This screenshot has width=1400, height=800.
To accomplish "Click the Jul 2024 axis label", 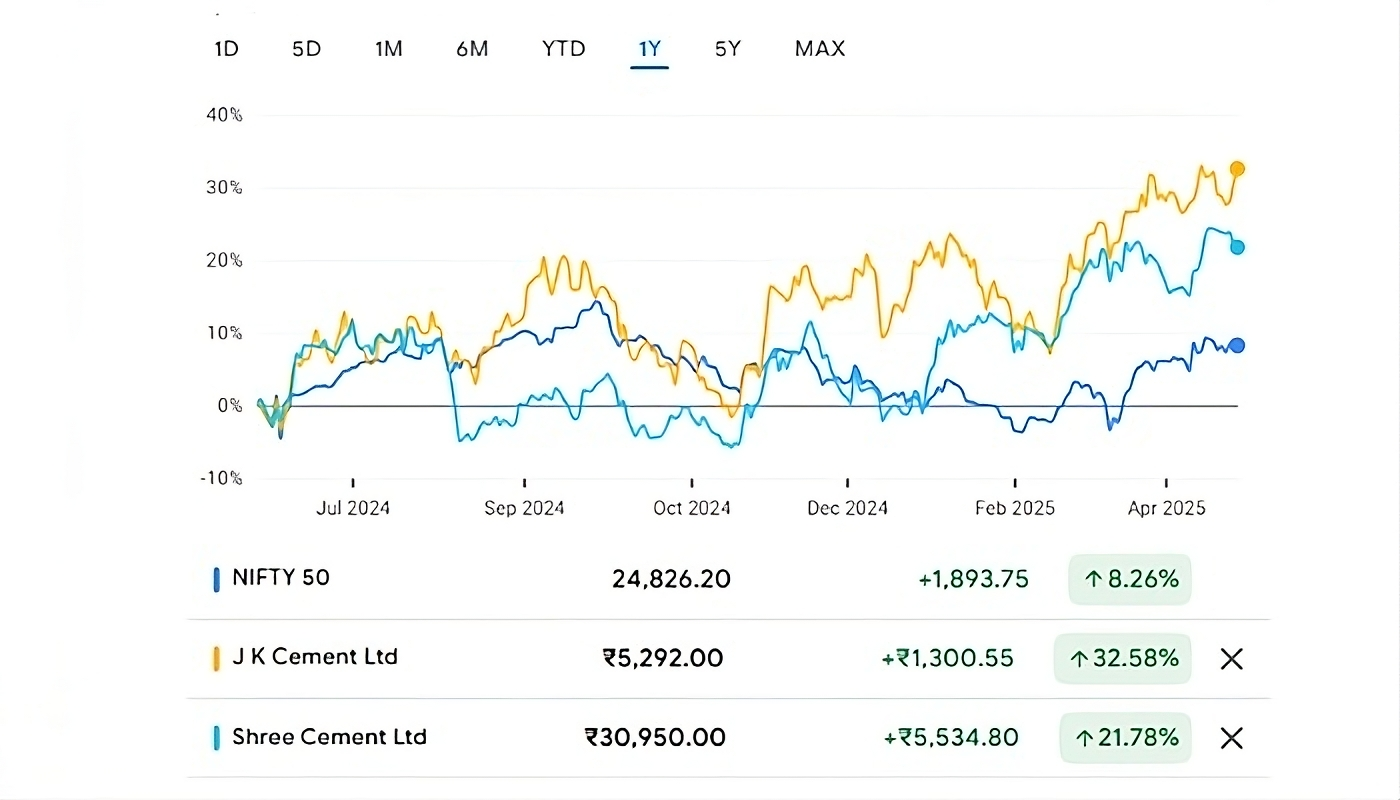I will pyautogui.click(x=353, y=509).
